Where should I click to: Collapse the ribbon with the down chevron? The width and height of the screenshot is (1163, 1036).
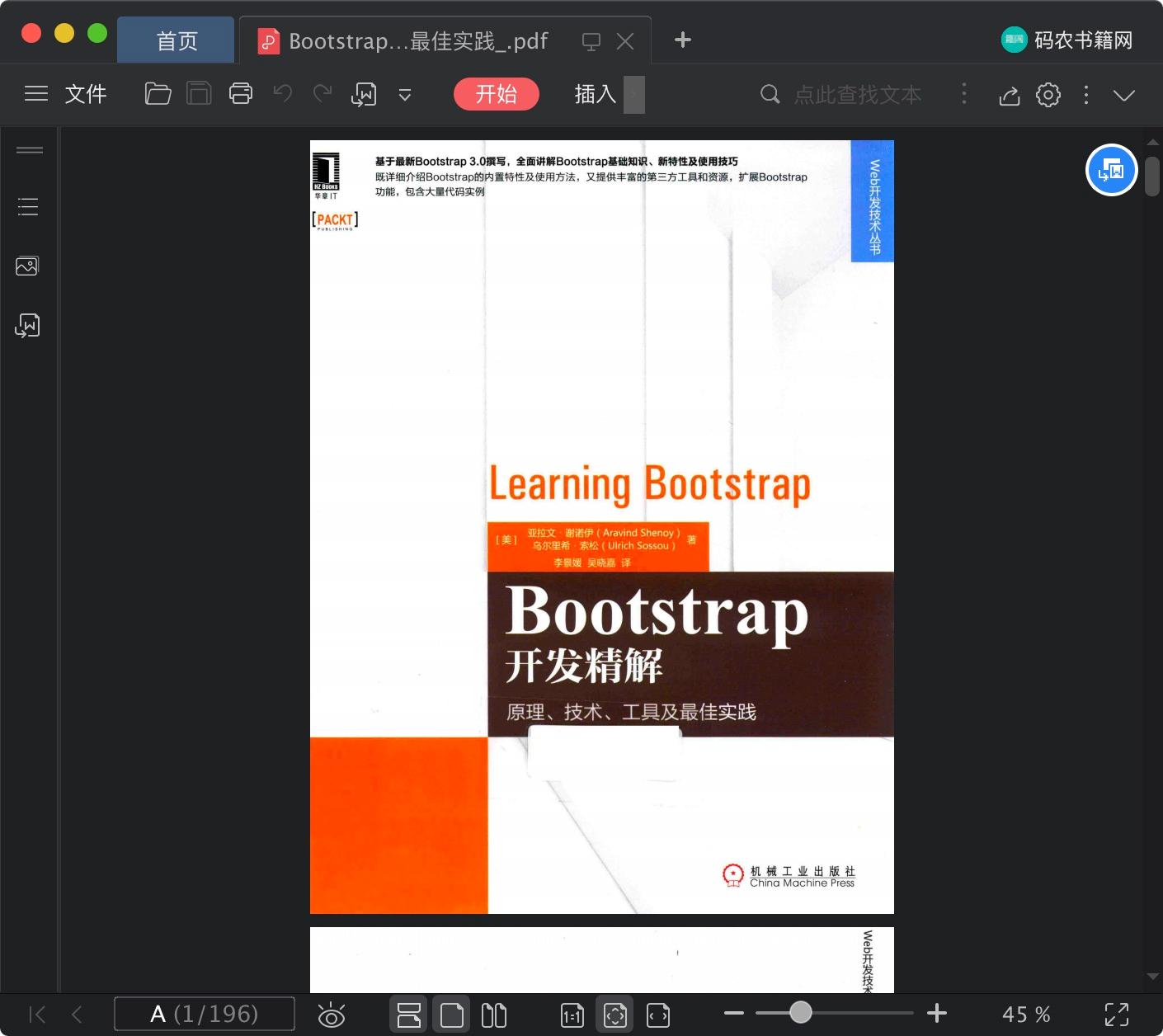click(1124, 95)
